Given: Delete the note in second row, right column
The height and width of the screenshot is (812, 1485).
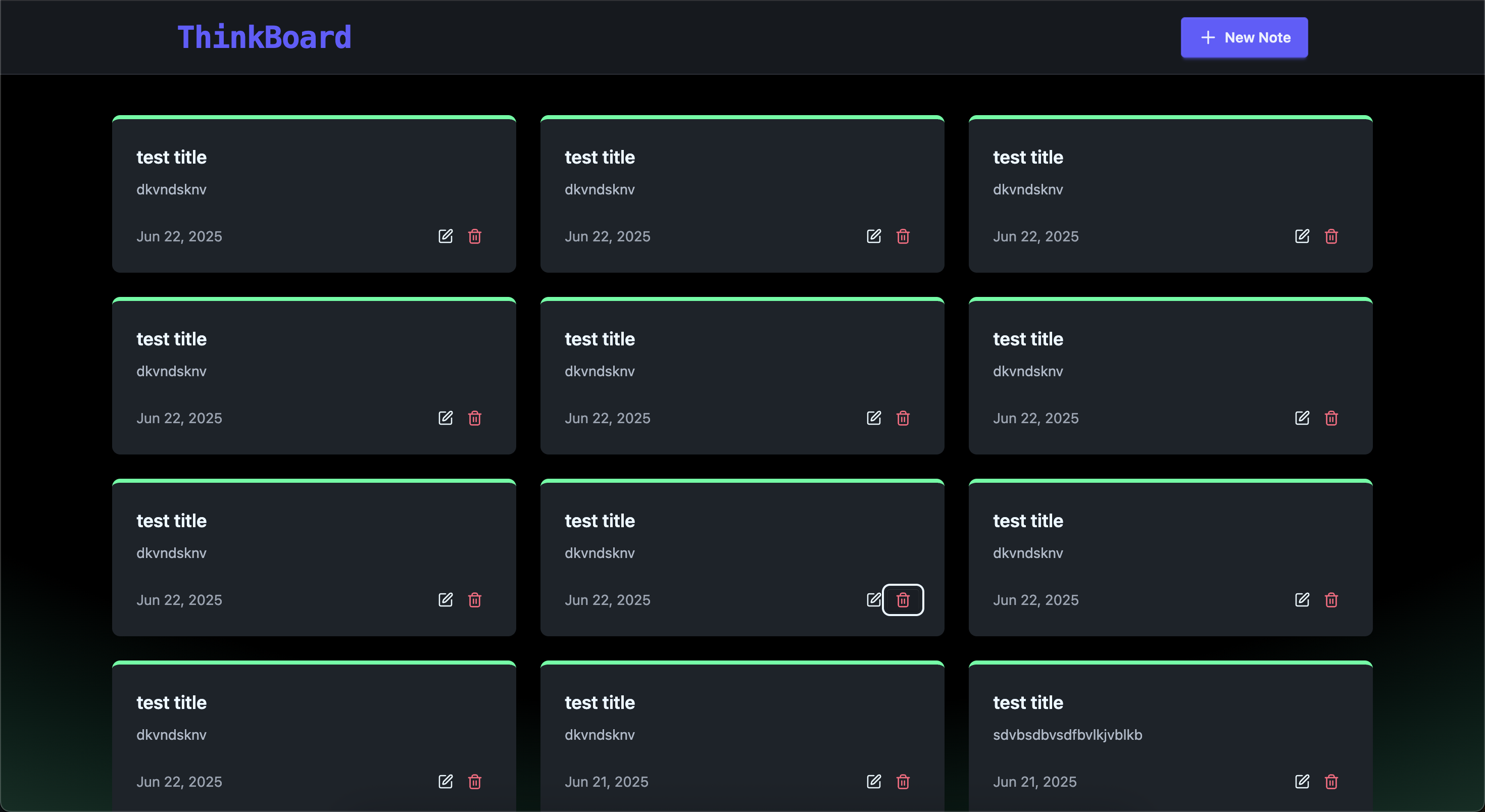Looking at the screenshot, I should 1331,418.
